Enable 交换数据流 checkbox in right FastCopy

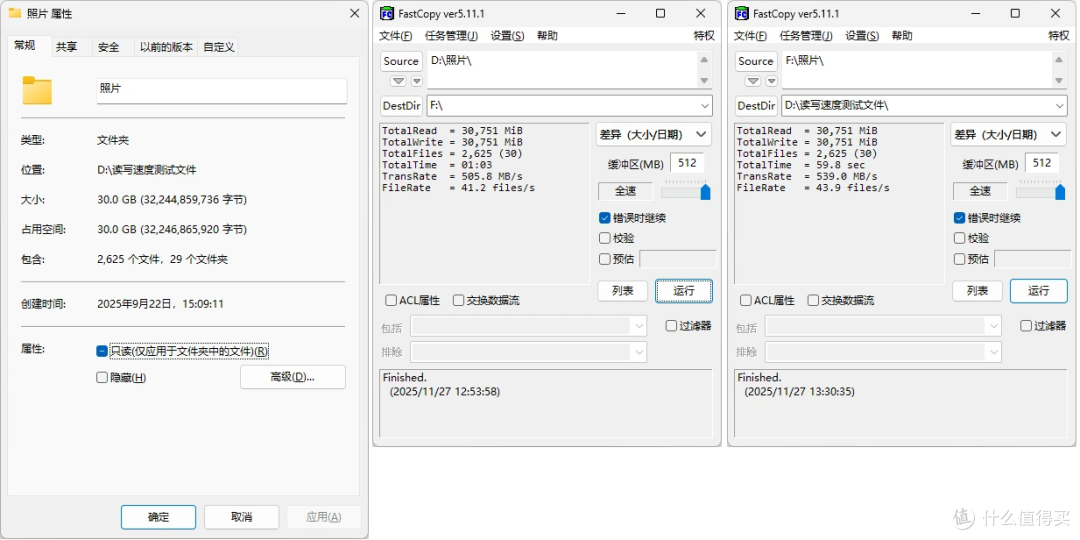pyautogui.click(x=813, y=300)
